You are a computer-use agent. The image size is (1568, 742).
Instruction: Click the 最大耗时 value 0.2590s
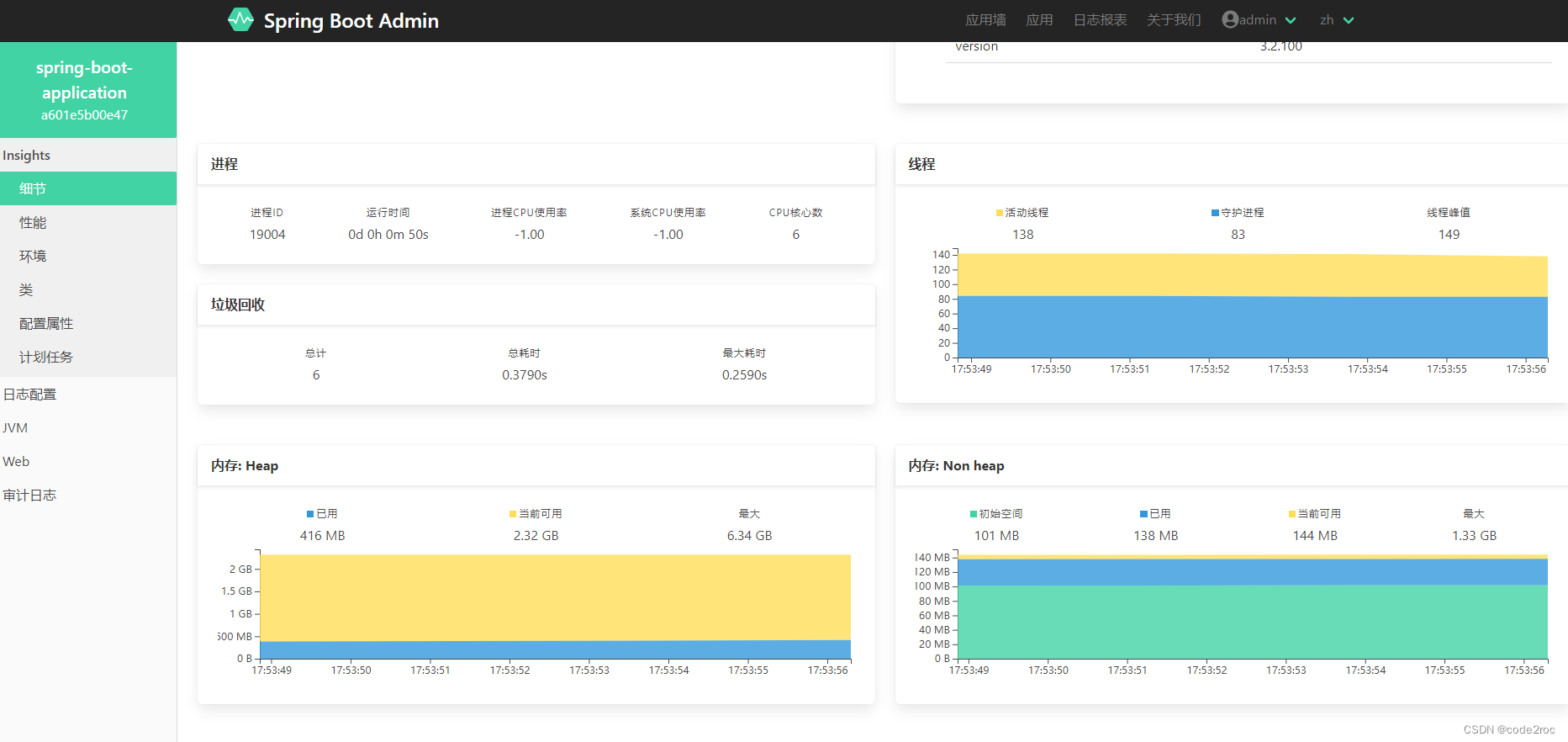coord(745,375)
